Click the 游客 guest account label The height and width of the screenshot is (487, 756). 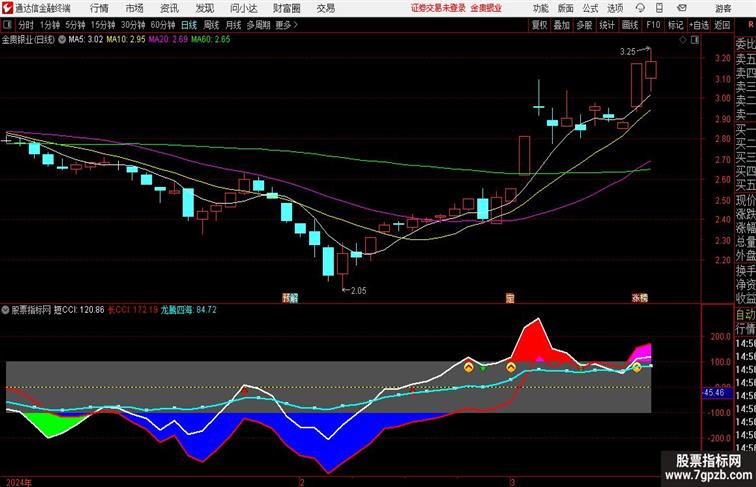pos(723,8)
